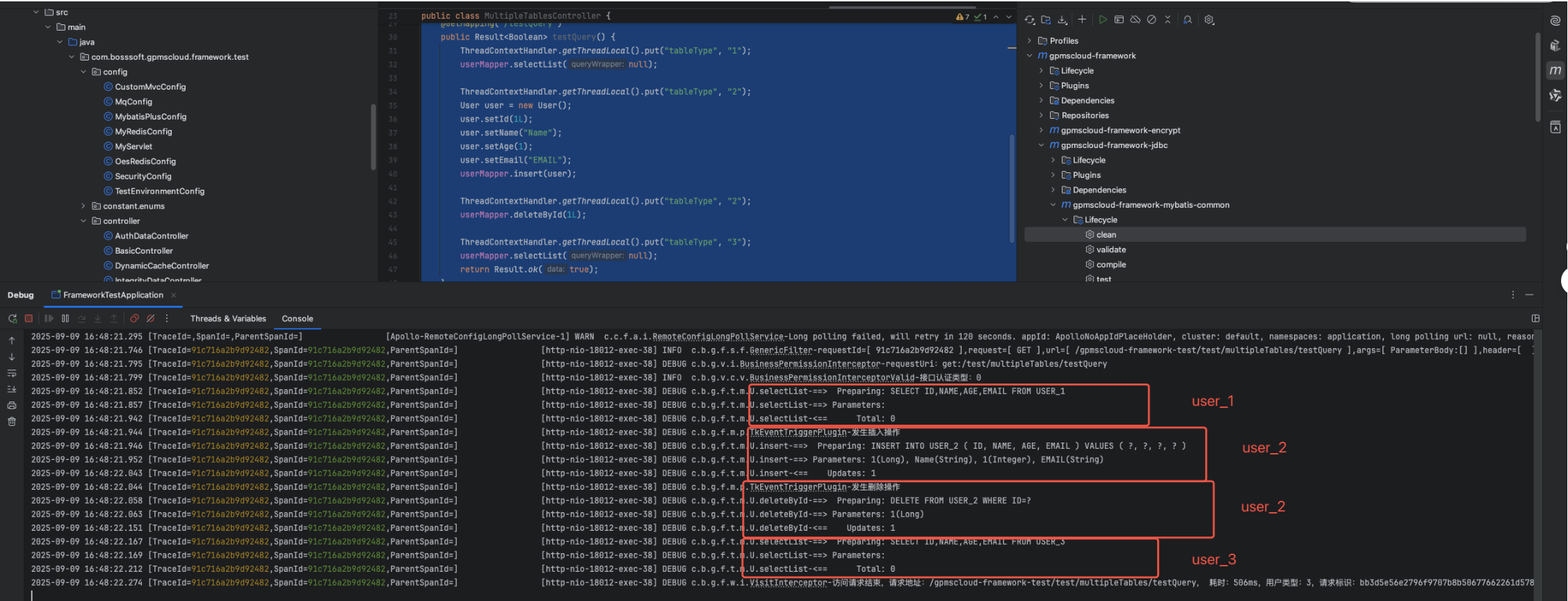This screenshot has height=601, width=1568.
Task: Toggle soft-wrap in the console
Action: (12, 373)
